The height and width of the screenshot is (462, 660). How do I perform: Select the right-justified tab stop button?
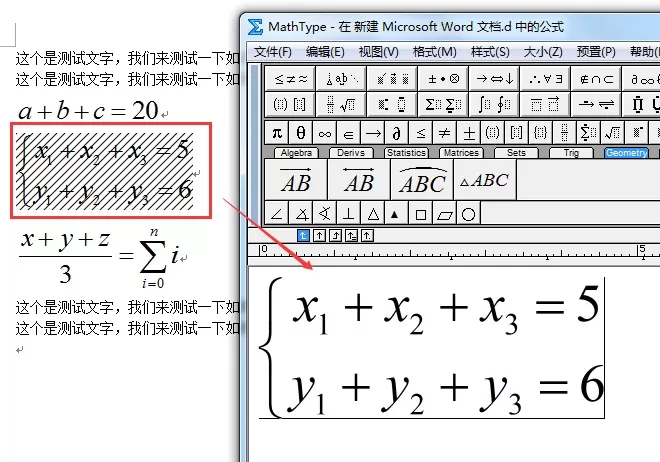point(335,236)
